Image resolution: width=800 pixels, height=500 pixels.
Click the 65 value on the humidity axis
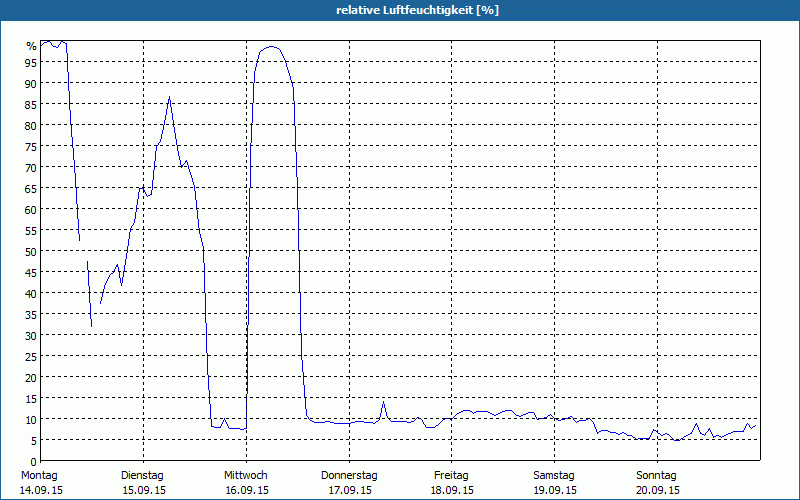tap(31, 188)
